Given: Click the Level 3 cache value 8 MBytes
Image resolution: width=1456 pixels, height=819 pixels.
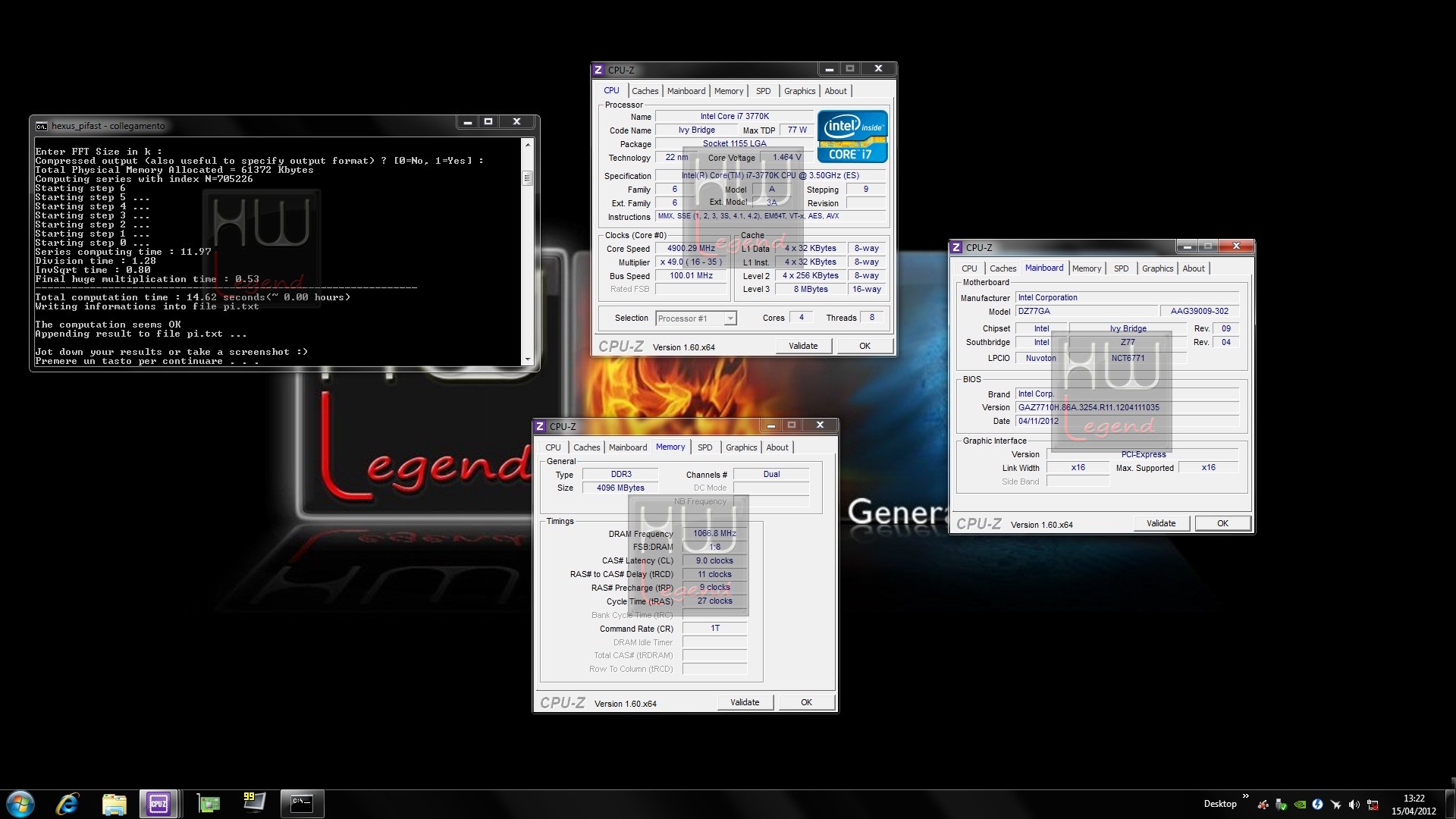Looking at the screenshot, I should click(811, 289).
